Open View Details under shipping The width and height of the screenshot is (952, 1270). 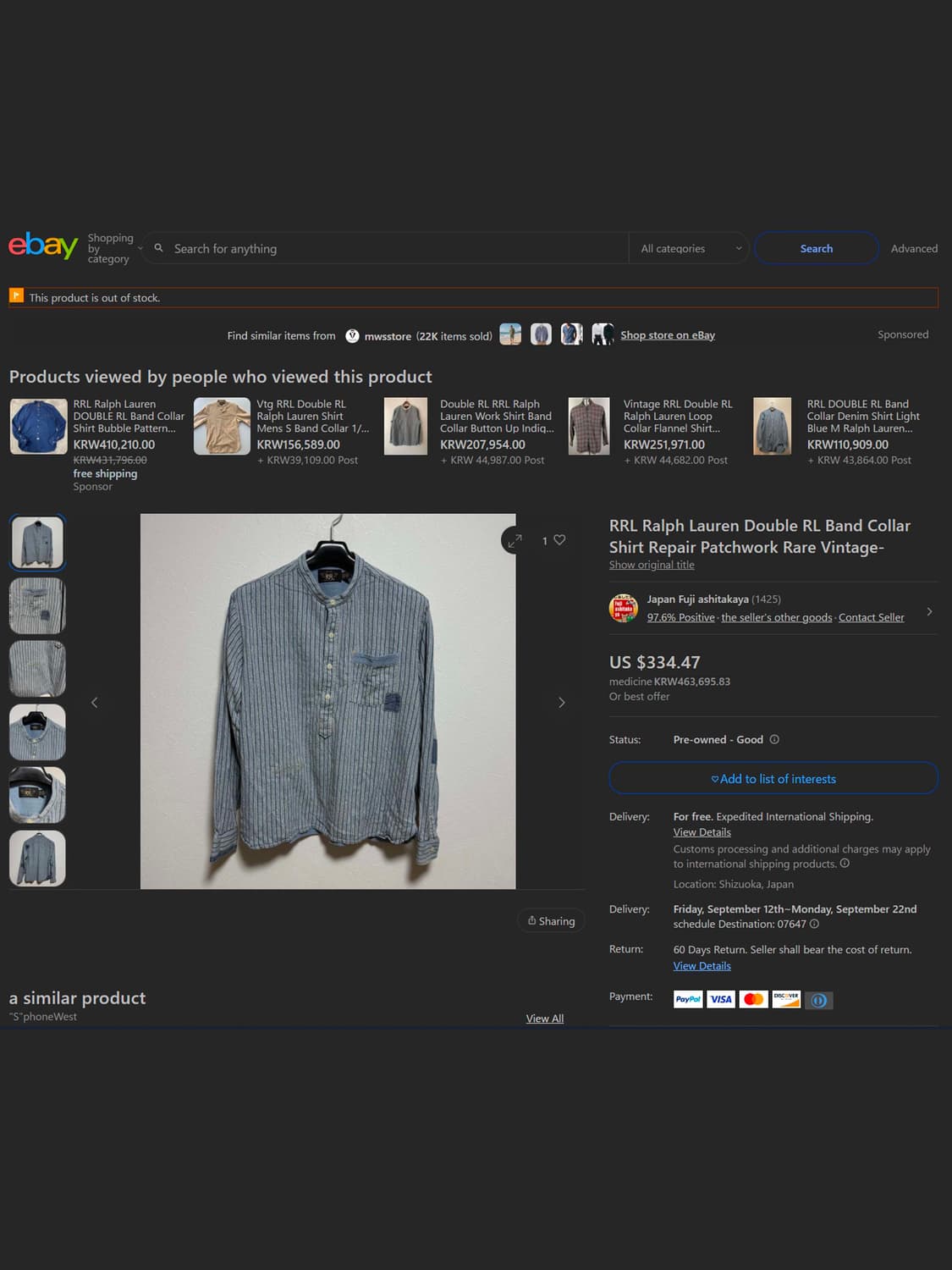[x=702, y=832]
